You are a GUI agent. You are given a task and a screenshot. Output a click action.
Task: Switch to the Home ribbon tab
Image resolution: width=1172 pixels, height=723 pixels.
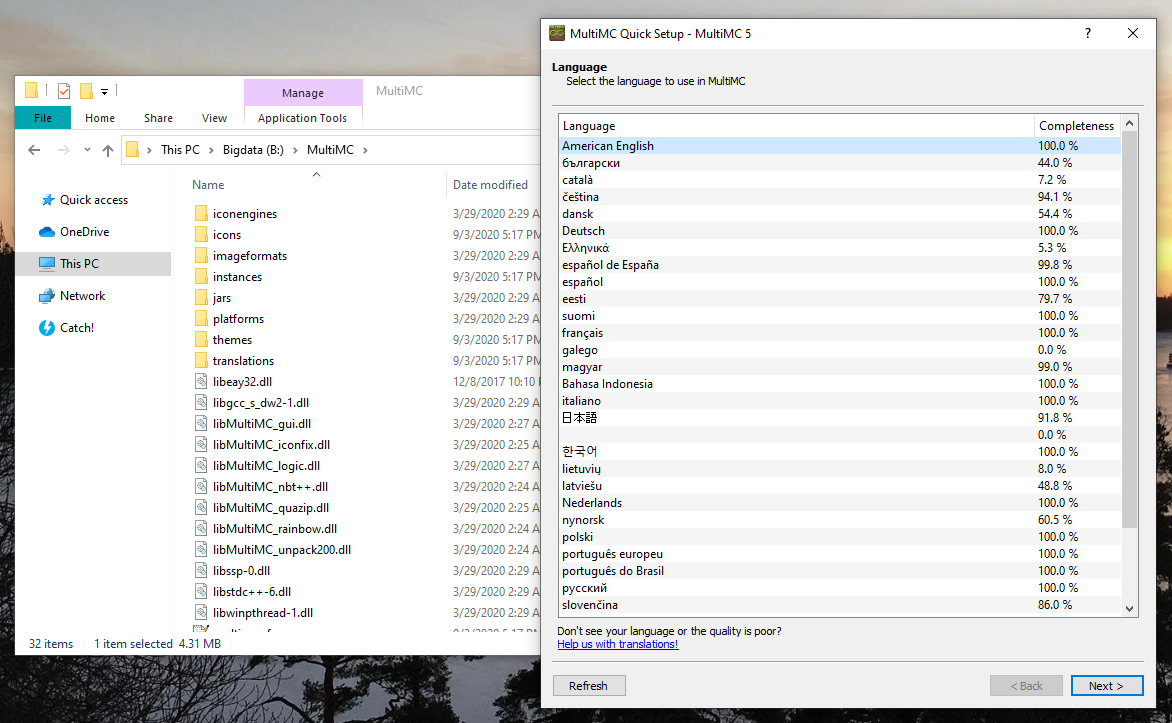point(99,117)
